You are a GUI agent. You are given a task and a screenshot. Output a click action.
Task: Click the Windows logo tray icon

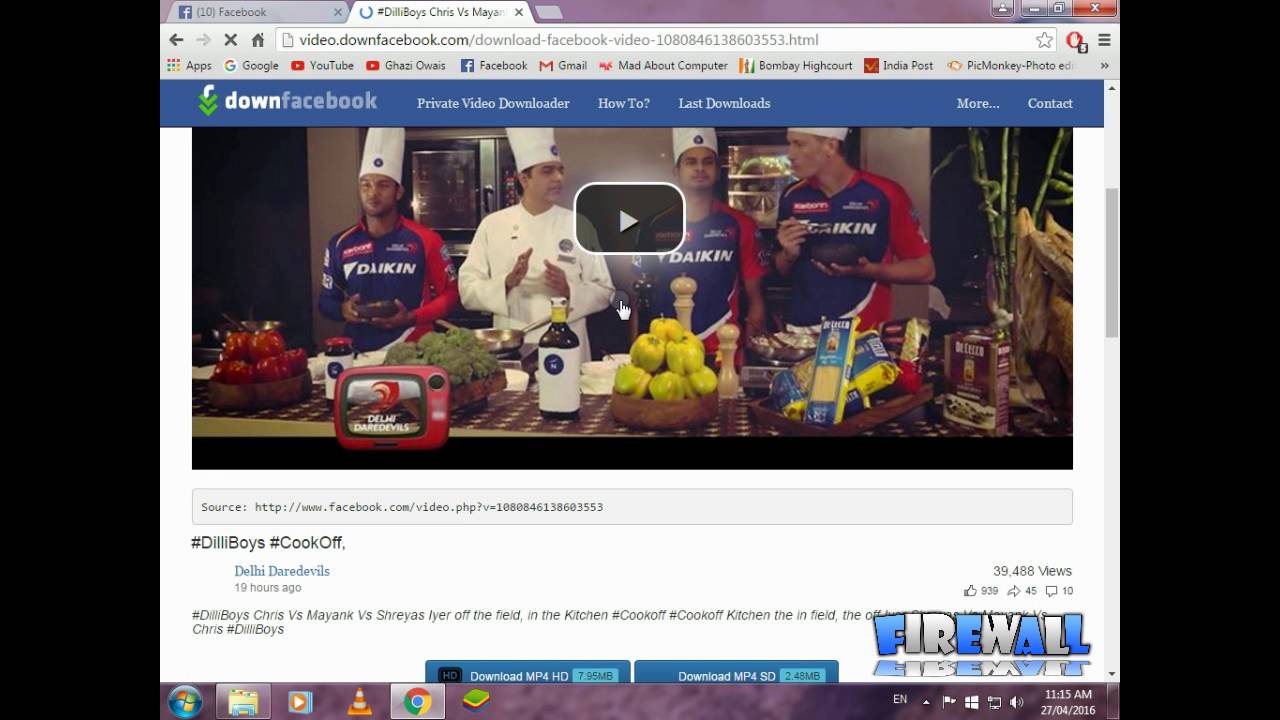coord(971,702)
